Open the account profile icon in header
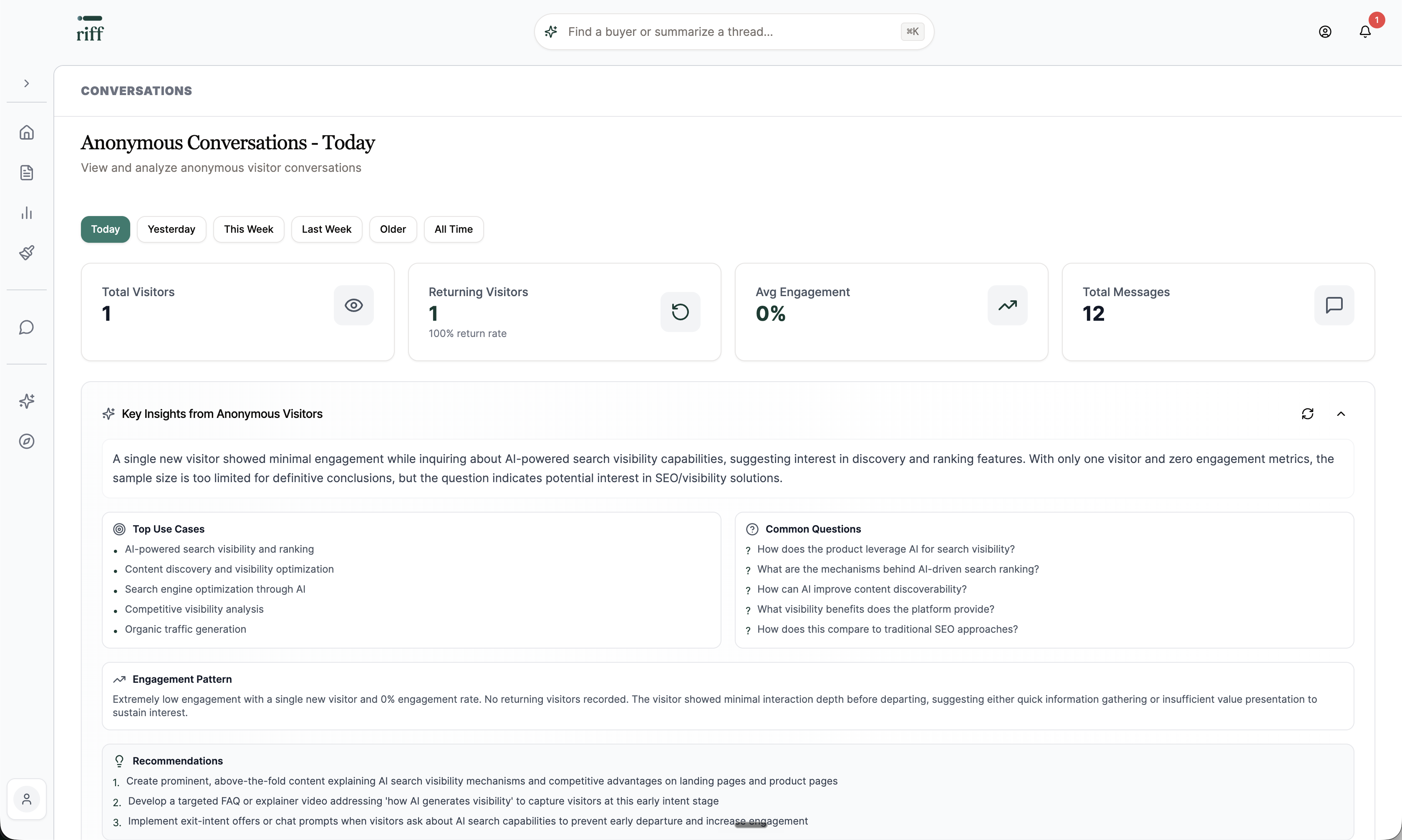Image resolution: width=1402 pixels, height=840 pixels. pyautogui.click(x=1325, y=32)
